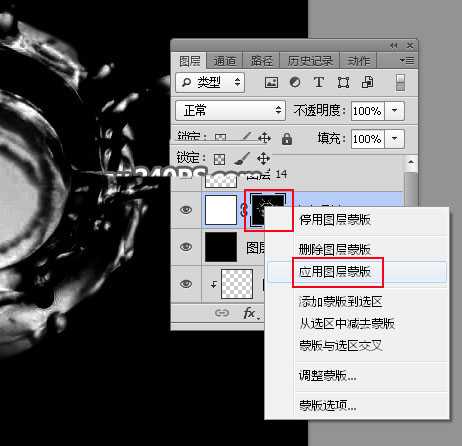Switch to the 图层 tab
Viewport: 462px width, 446px height.
pyautogui.click(x=189, y=61)
